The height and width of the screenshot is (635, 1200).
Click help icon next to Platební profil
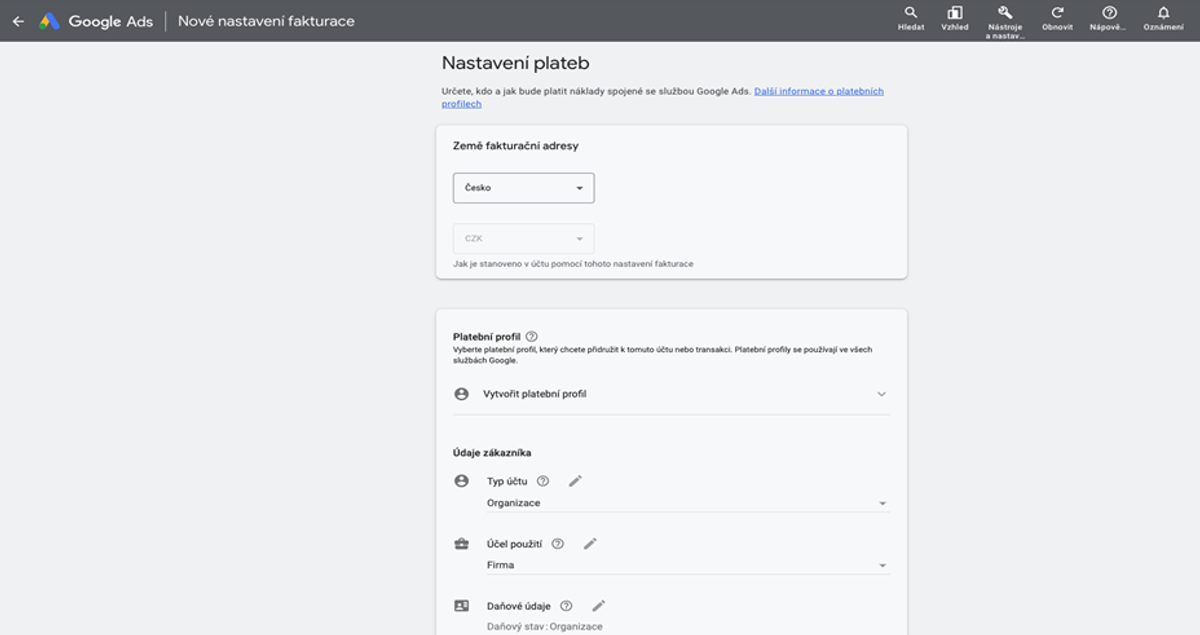tap(531, 337)
